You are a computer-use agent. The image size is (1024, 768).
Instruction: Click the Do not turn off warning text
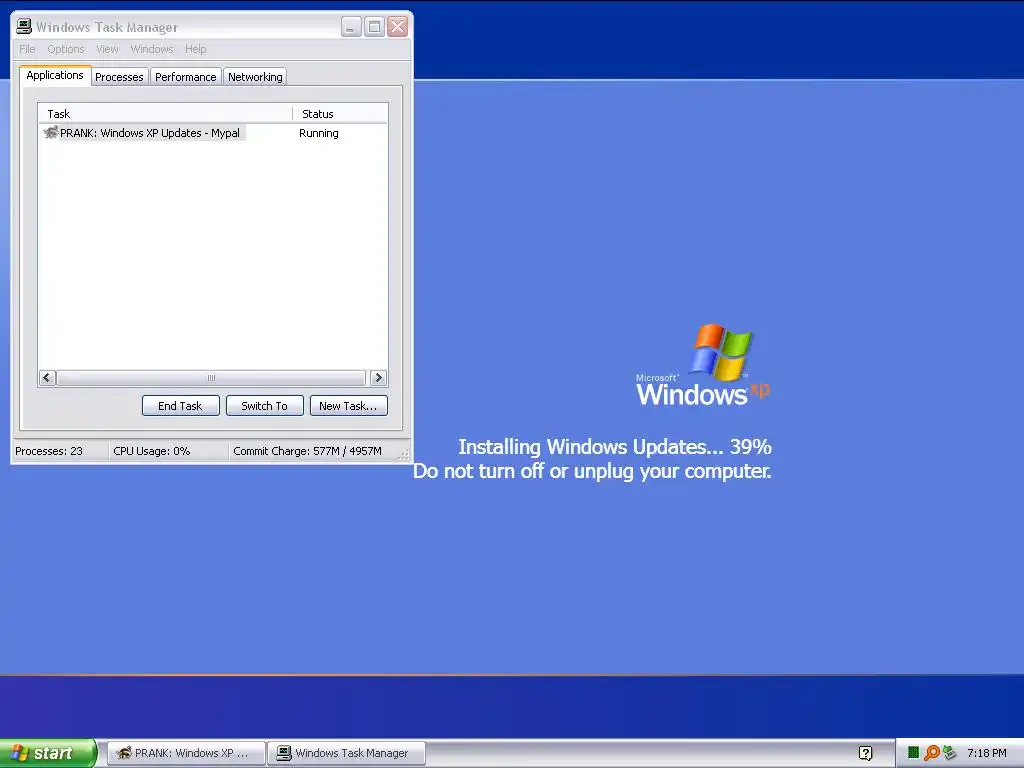coord(592,471)
